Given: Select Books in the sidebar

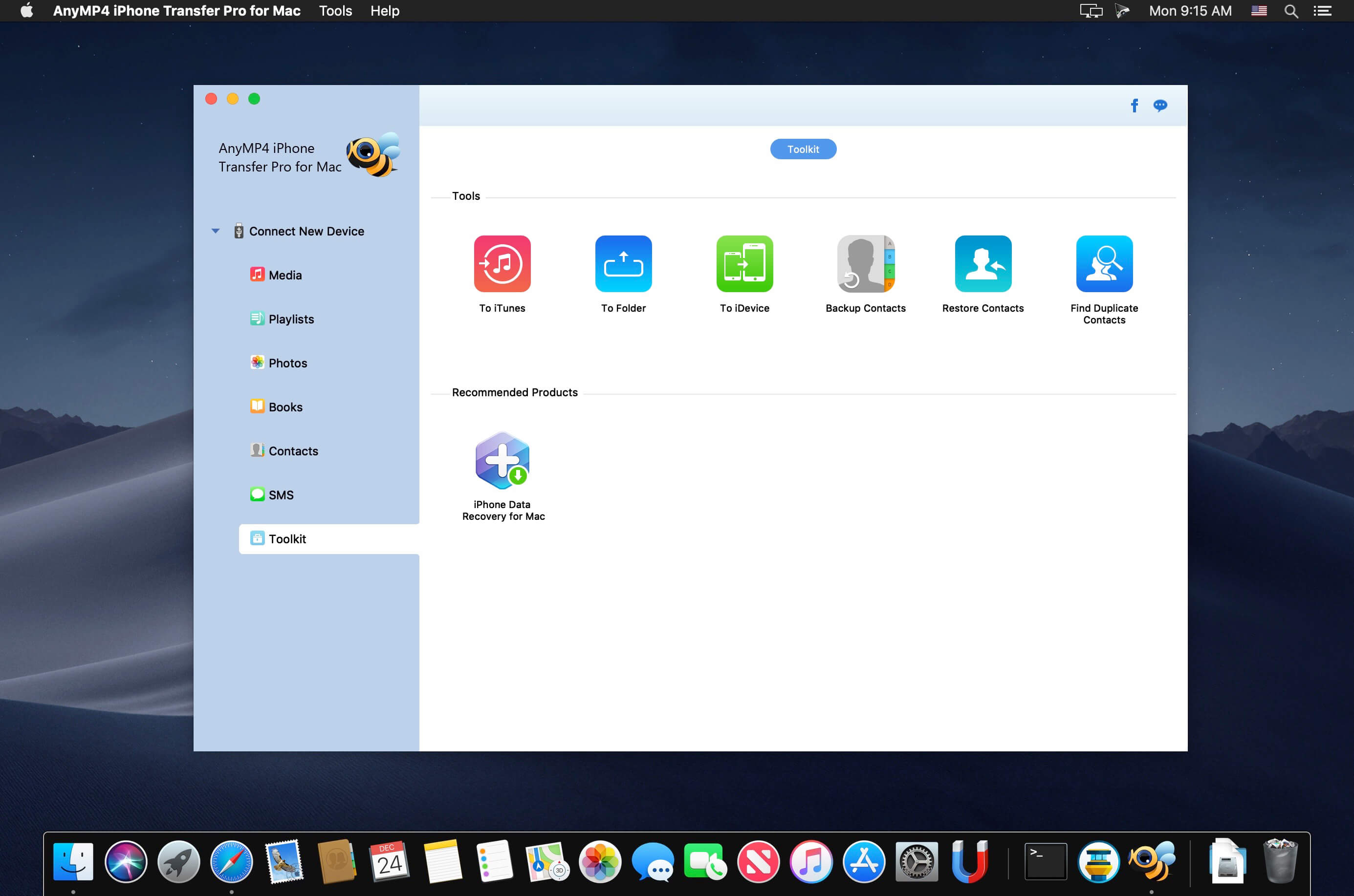Looking at the screenshot, I should 285,407.
